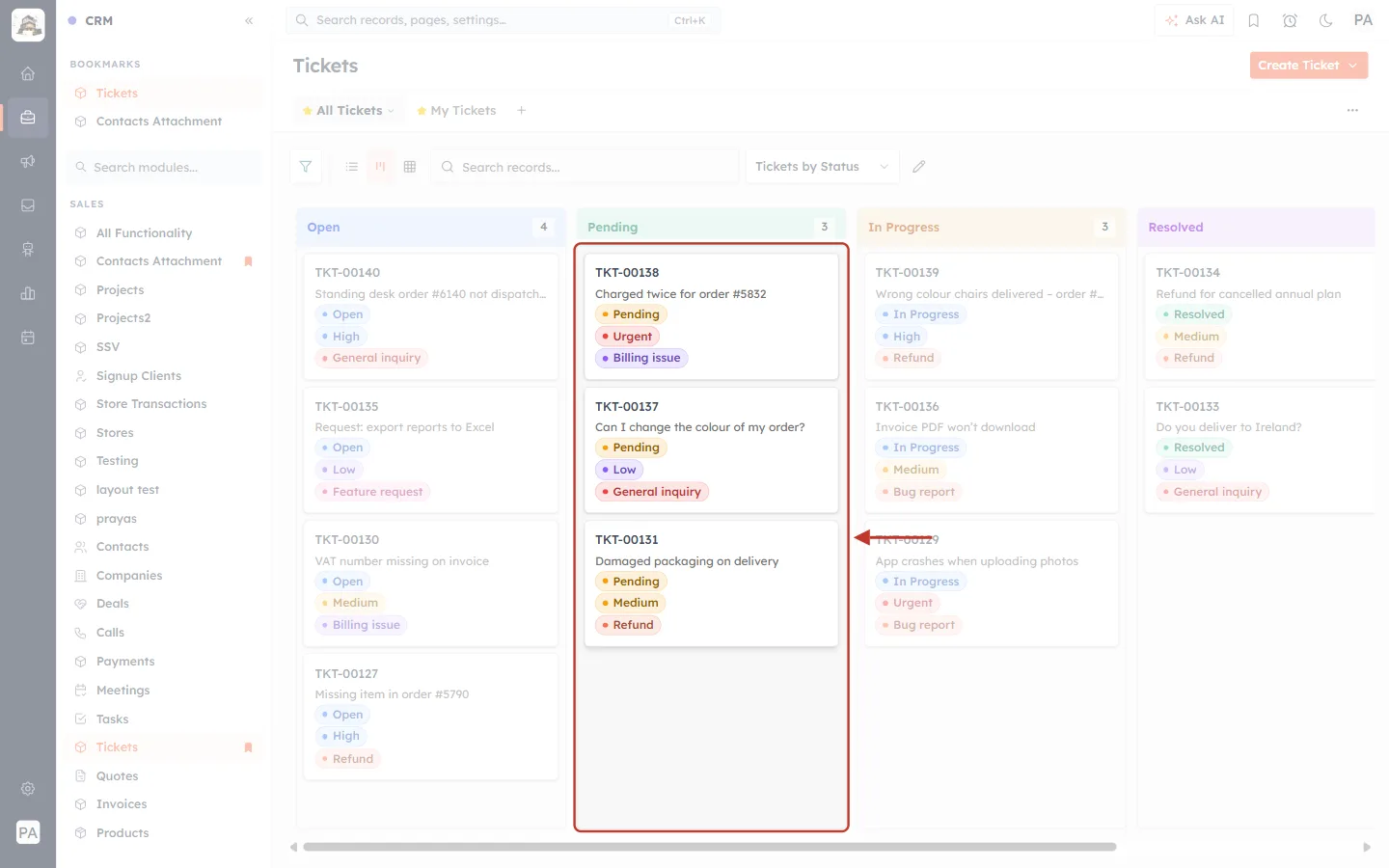Click the pencil edit icon beside Tickets by Status
The height and width of the screenshot is (868, 1389).
pyautogui.click(x=919, y=167)
